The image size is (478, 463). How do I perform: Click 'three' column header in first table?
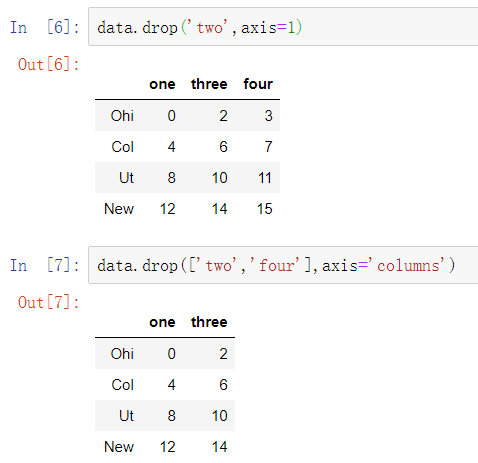(209, 84)
